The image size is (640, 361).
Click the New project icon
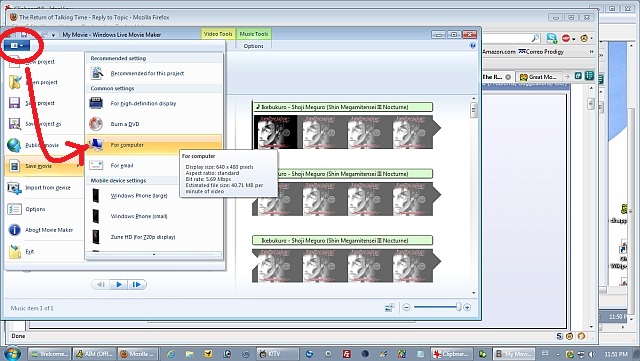click(x=15, y=62)
